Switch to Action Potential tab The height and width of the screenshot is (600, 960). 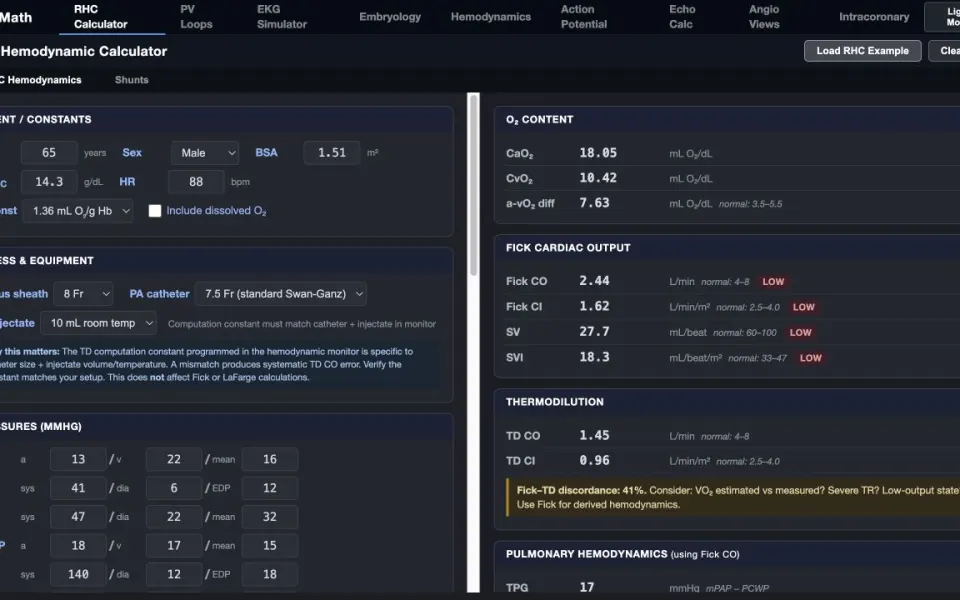(583, 17)
